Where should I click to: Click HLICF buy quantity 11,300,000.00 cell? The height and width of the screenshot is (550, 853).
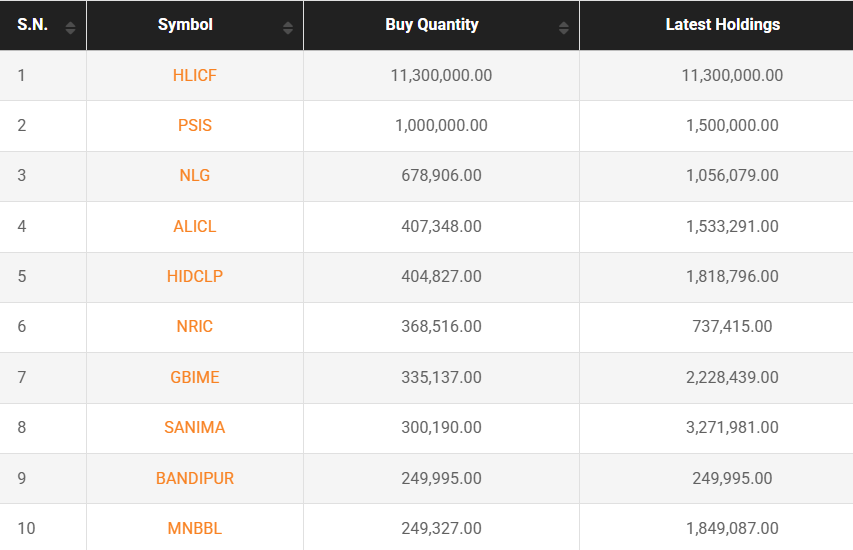tap(440, 76)
